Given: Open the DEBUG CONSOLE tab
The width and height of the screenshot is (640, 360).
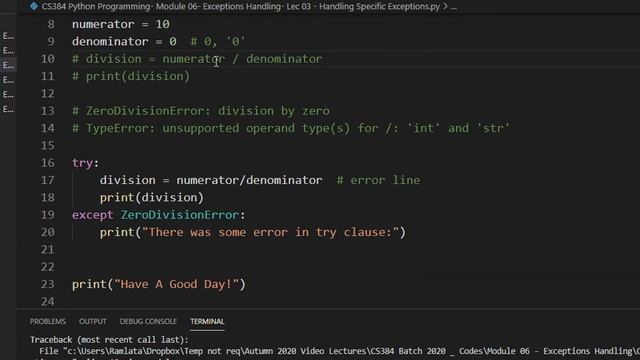Looking at the screenshot, I should click(148, 321).
